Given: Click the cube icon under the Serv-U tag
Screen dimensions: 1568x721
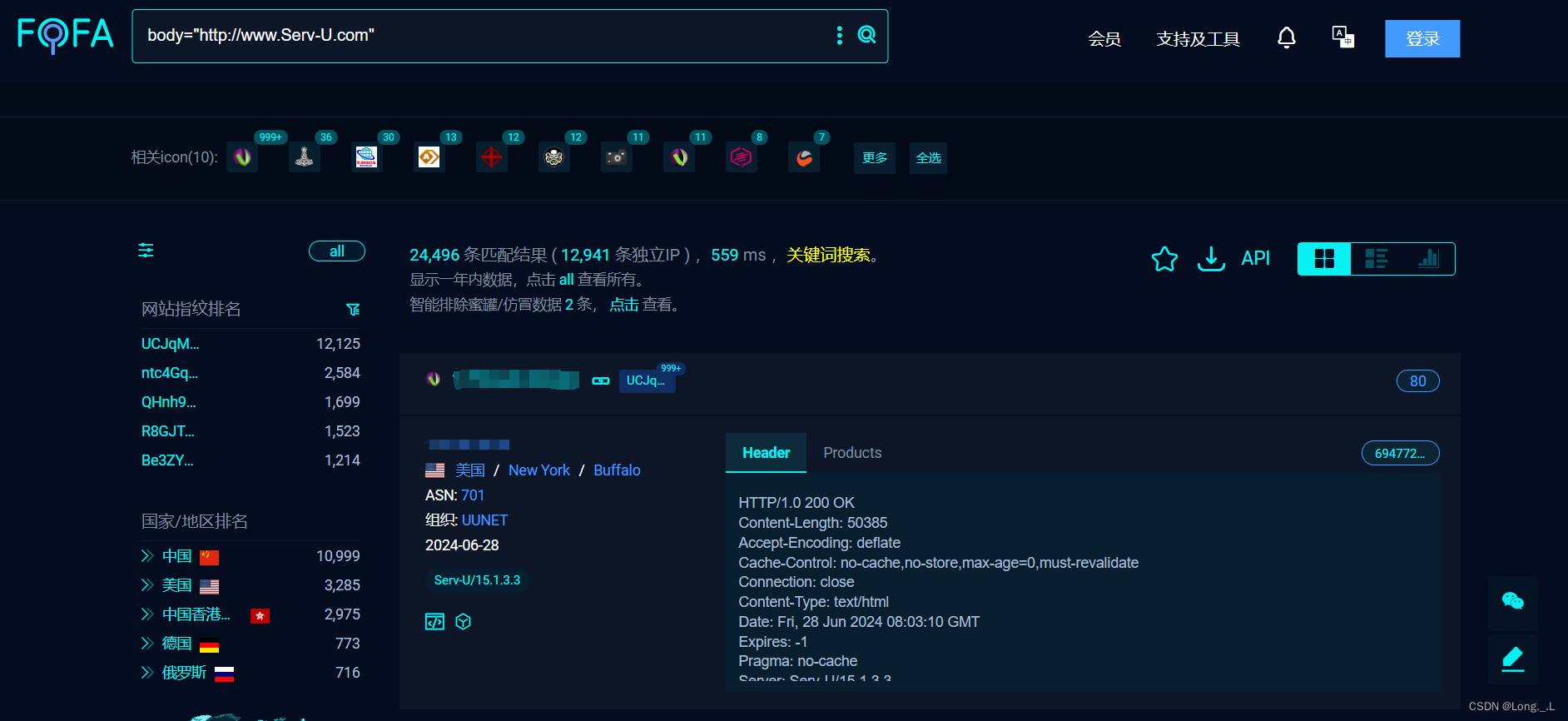Looking at the screenshot, I should point(464,622).
